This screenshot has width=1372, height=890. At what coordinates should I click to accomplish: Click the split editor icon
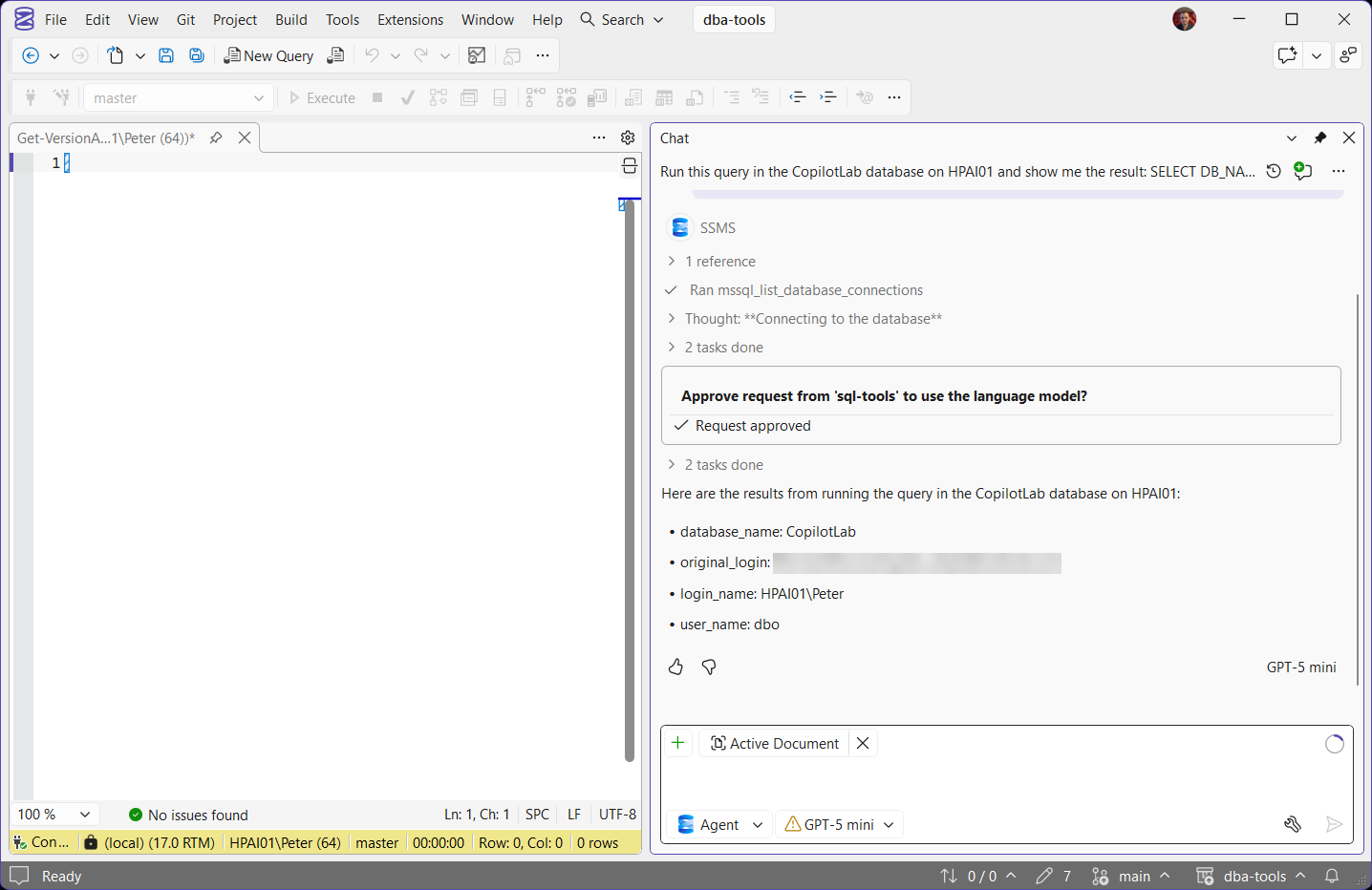(x=630, y=166)
